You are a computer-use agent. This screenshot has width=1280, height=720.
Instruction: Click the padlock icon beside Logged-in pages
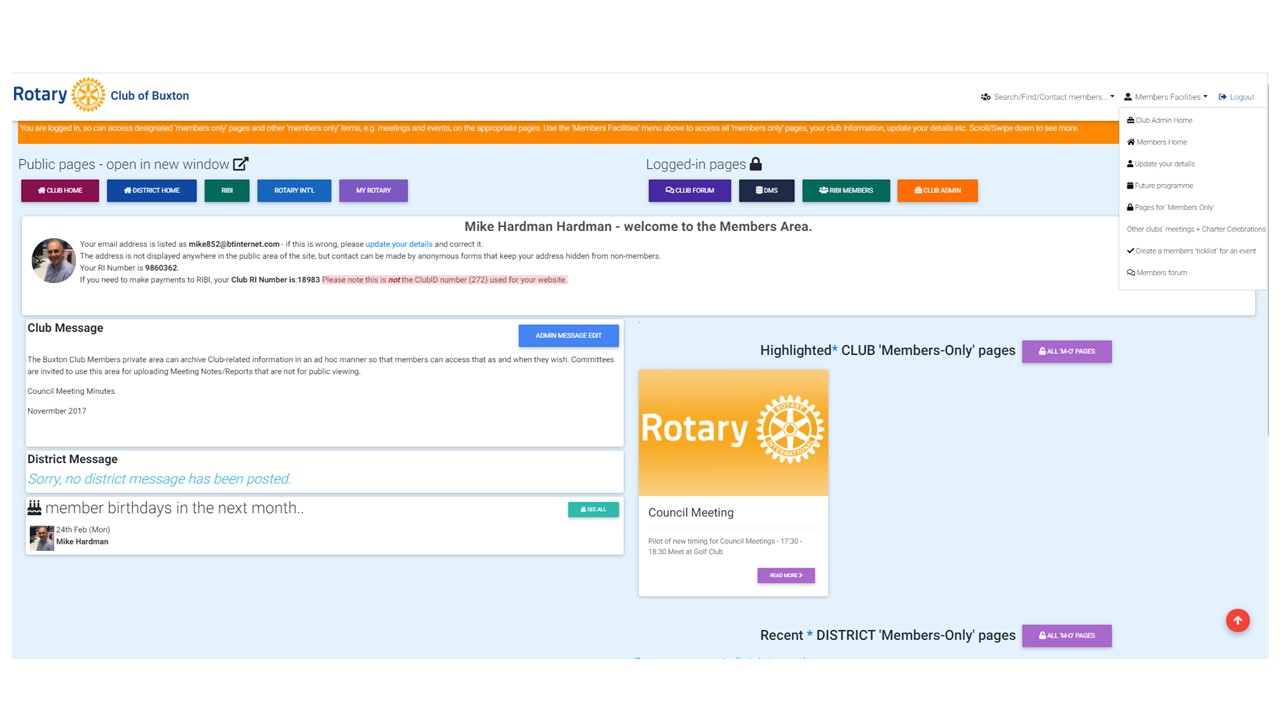[756, 164]
